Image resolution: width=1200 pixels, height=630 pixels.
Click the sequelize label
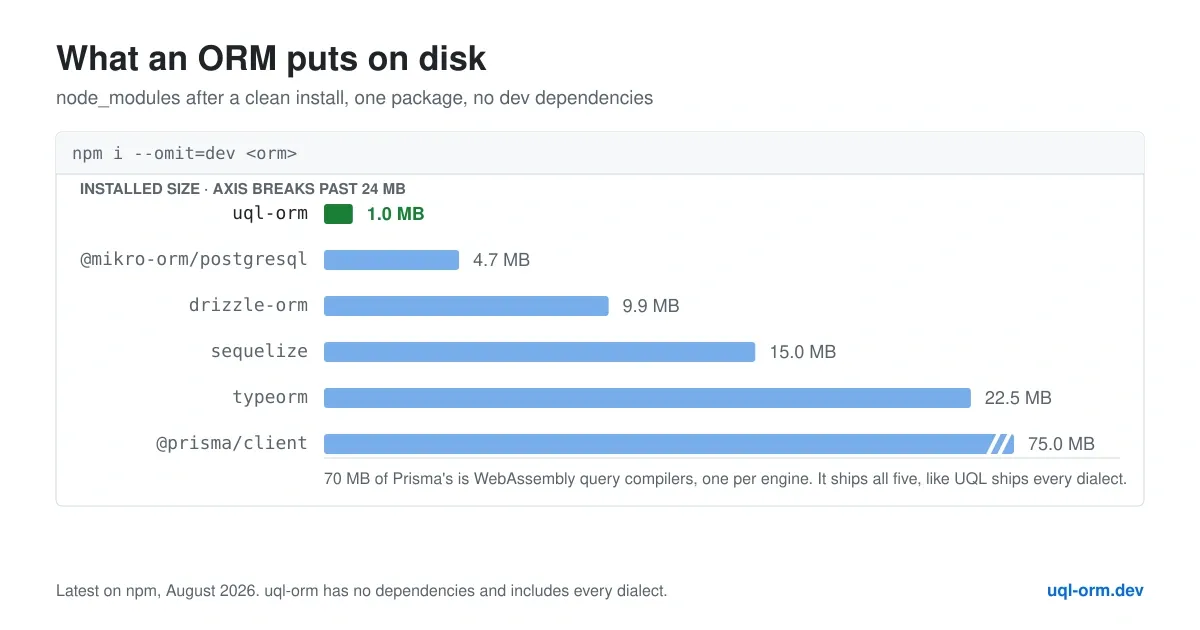point(259,352)
